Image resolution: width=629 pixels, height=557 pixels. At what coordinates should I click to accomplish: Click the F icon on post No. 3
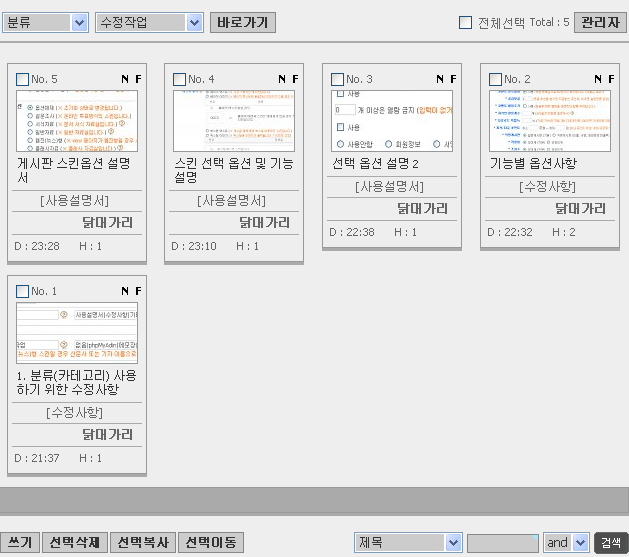(453, 79)
